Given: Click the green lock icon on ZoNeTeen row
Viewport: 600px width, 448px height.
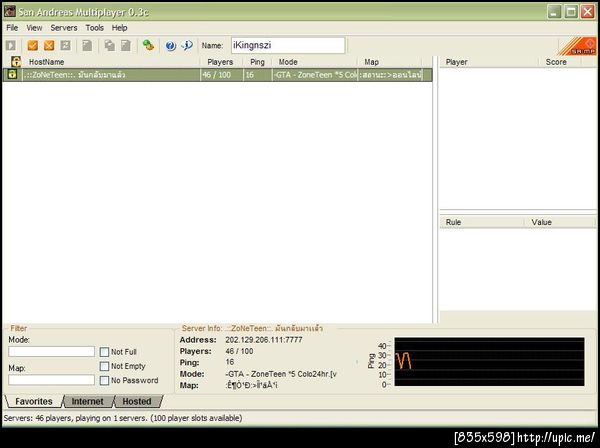Looking at the screenshot, I should pos(12,74).
